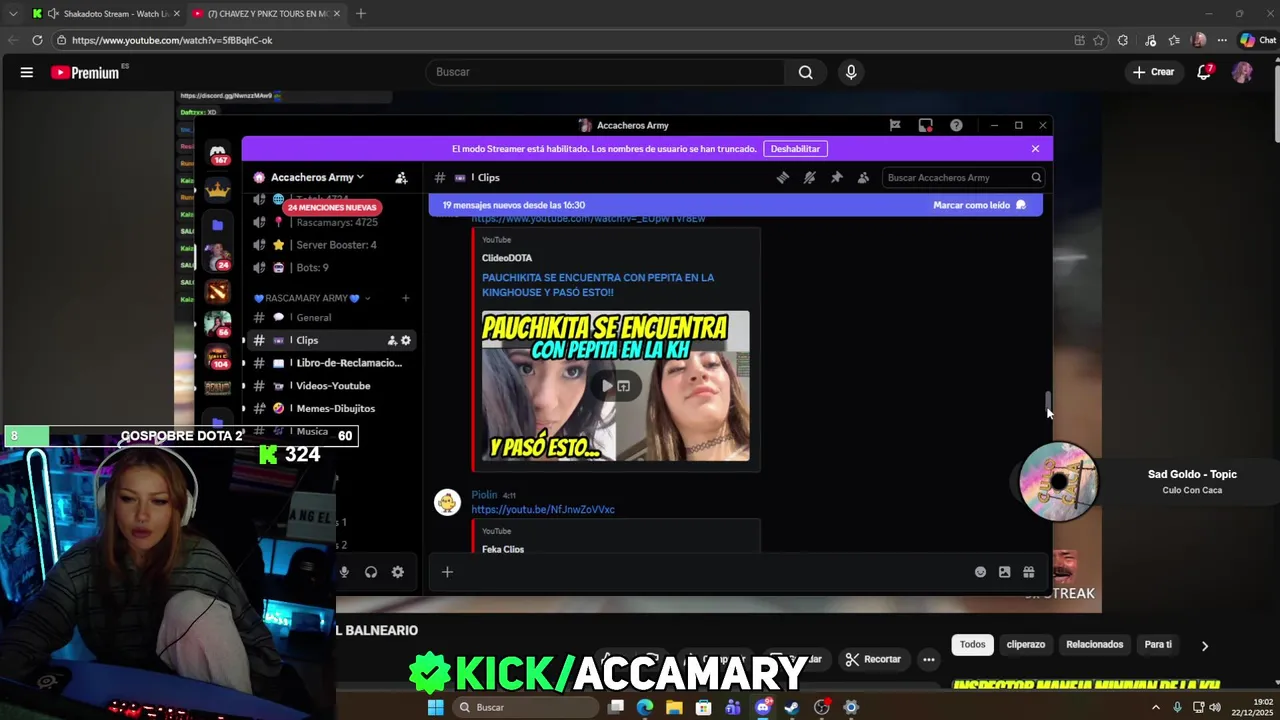Open YouTube guide hamburger menu
The image size is (1280, 720).
[27, 72]
